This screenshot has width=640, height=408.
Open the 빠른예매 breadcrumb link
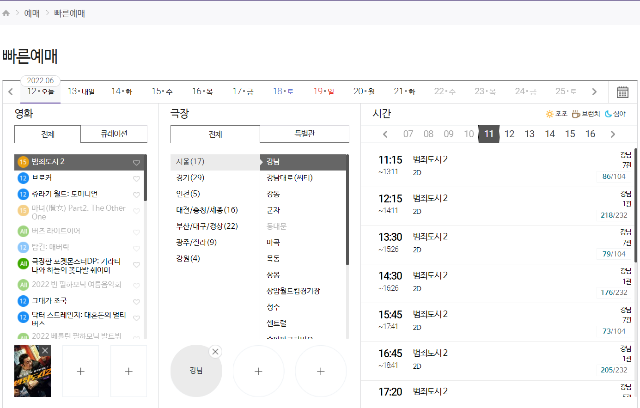tap(69, 13)
